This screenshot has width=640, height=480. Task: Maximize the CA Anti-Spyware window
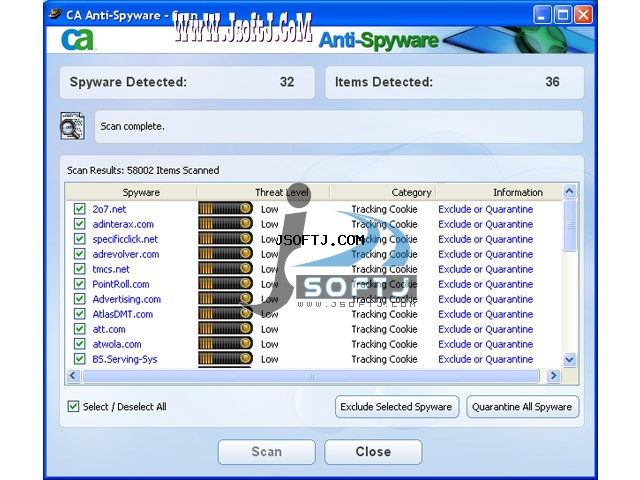[562, 15]
